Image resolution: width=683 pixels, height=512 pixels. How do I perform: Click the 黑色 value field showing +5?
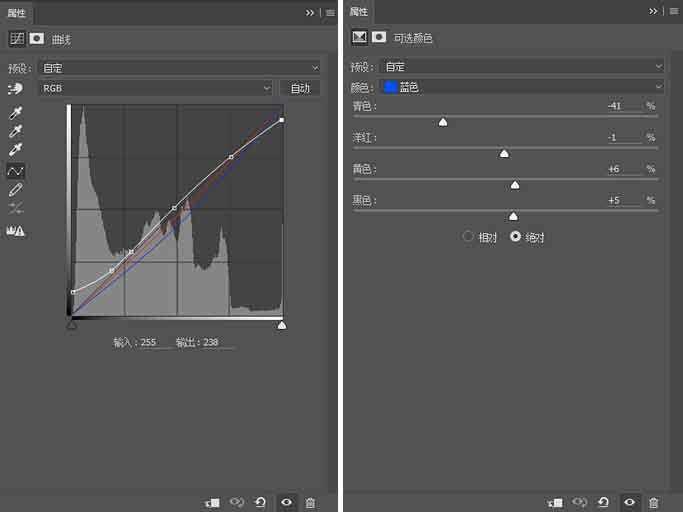point(624,200)
